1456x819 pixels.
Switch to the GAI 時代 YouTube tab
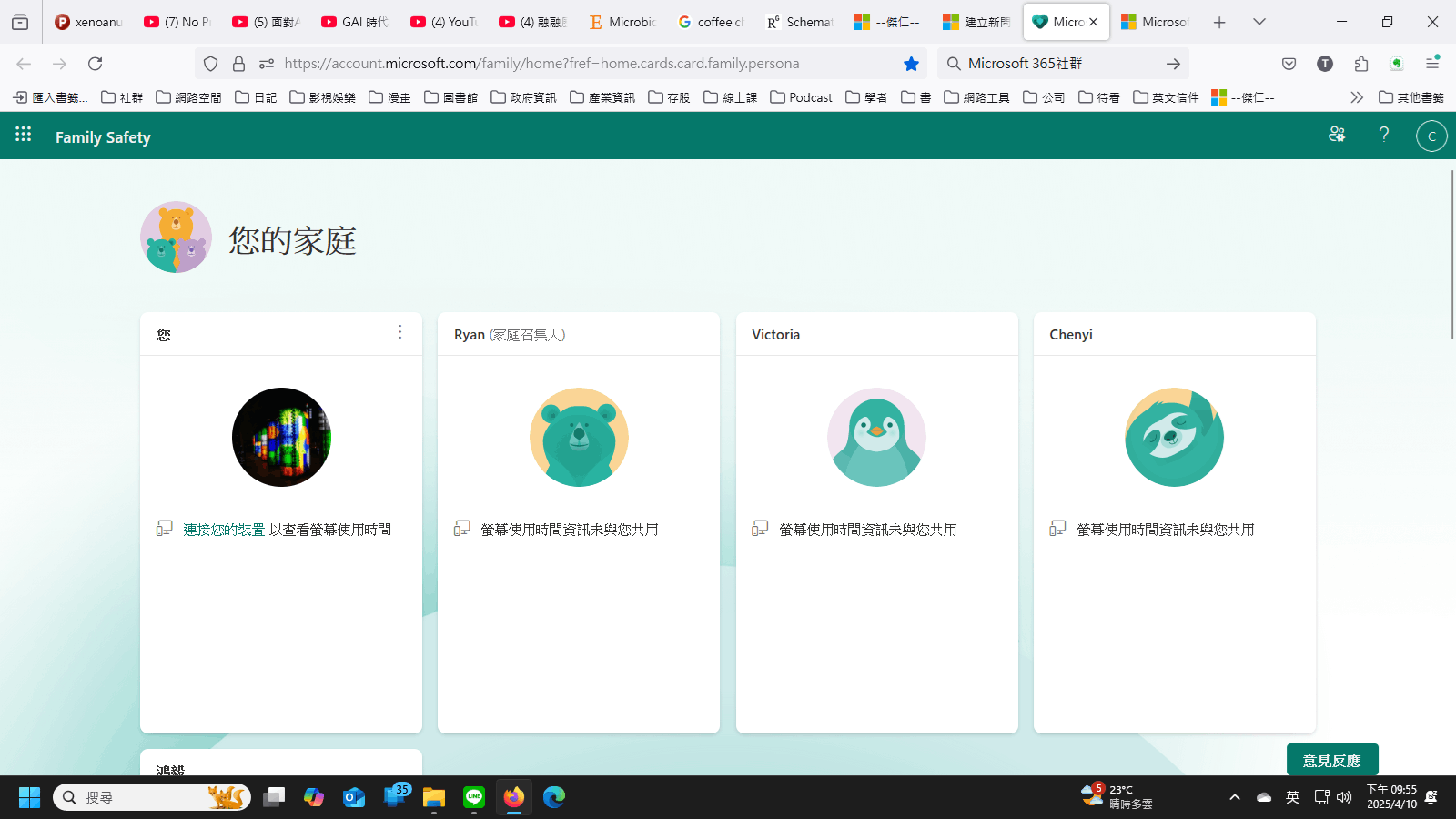pyautogui.click(x=356, y=22)
